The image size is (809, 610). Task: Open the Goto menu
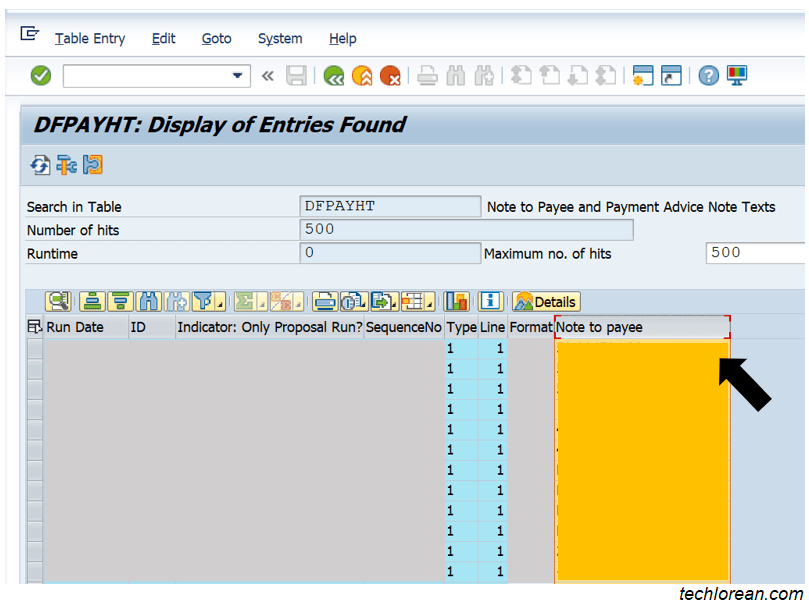click(216, 39)
